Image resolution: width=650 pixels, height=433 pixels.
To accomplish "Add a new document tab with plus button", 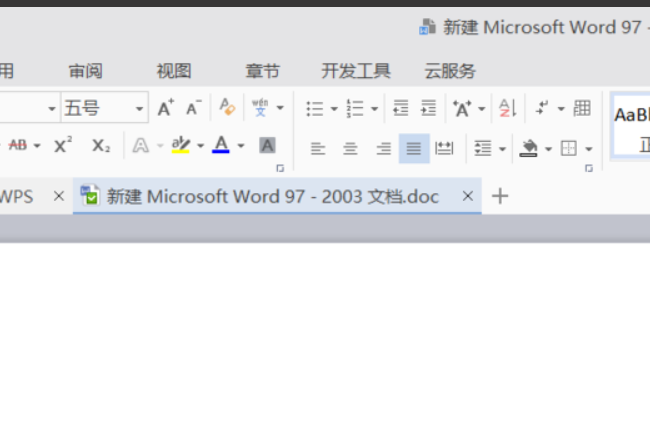I will point(500,196).
